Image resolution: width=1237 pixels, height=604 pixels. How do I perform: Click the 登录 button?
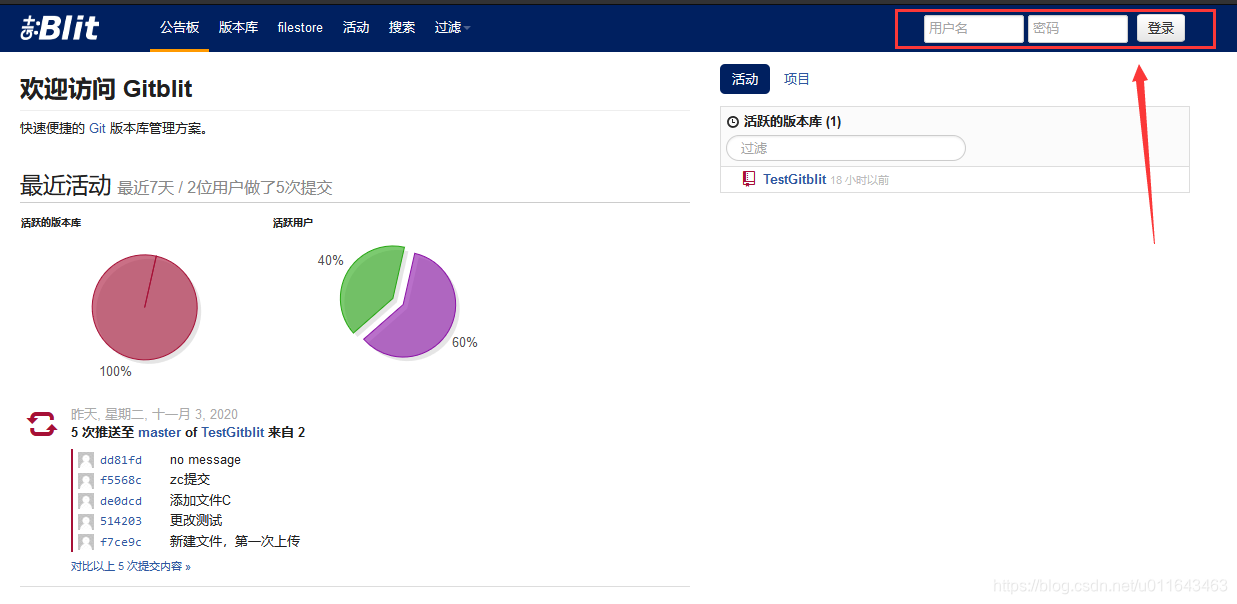tap(1160, 28)
